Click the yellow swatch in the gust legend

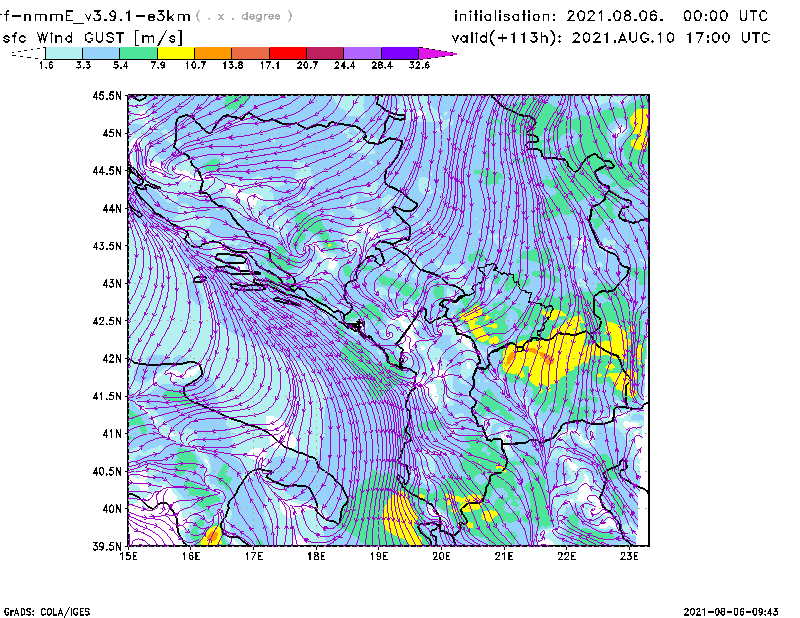[175, 52]
